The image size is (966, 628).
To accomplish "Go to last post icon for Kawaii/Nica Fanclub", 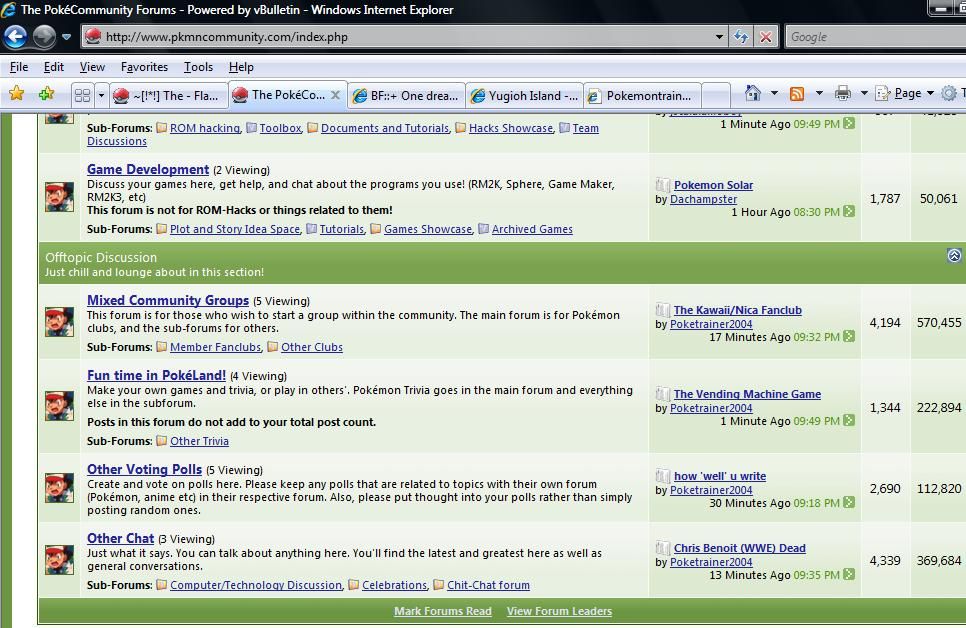I will (x=849, y=336).
